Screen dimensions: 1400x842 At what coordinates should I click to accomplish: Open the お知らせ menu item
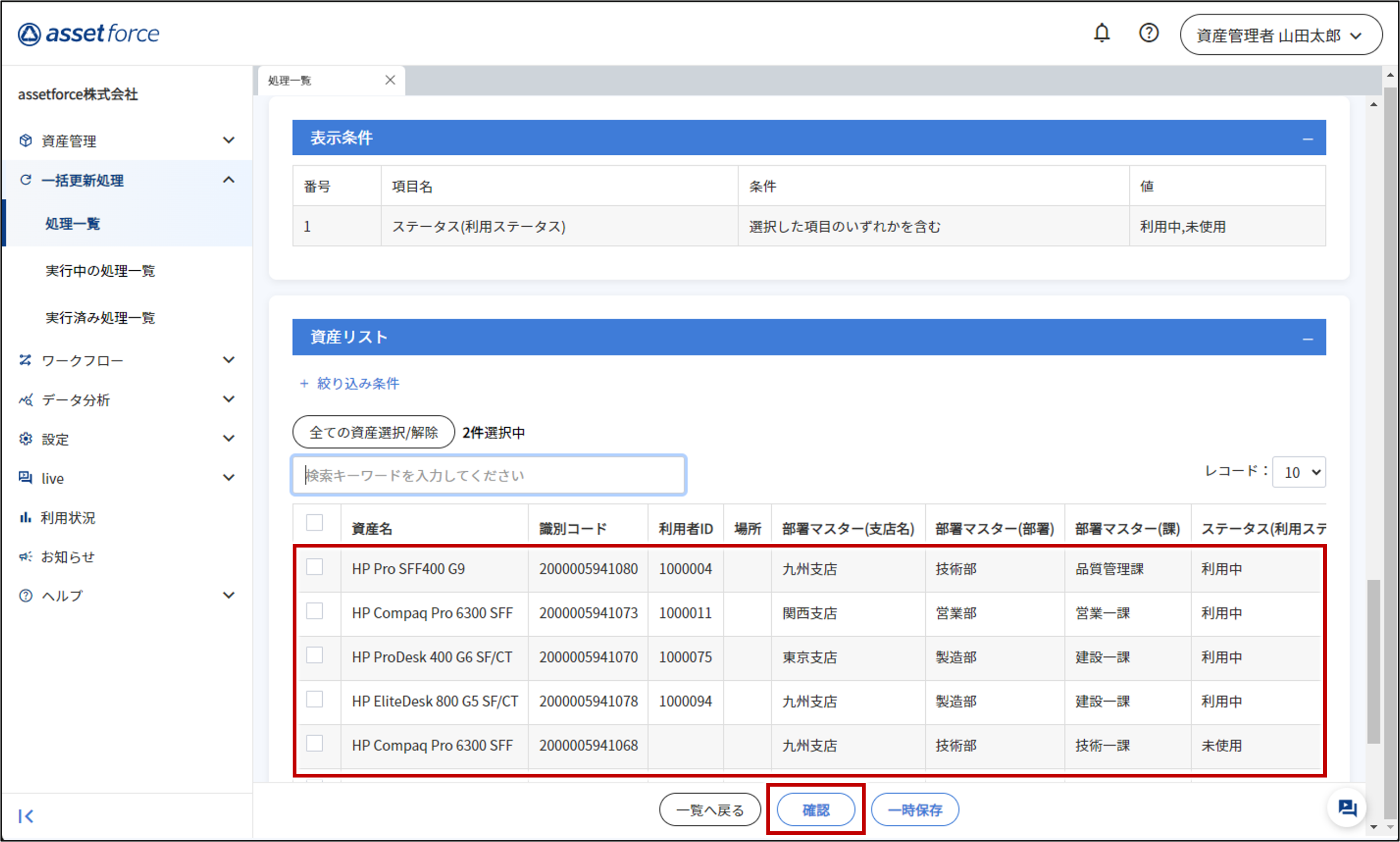pos(68,557)
